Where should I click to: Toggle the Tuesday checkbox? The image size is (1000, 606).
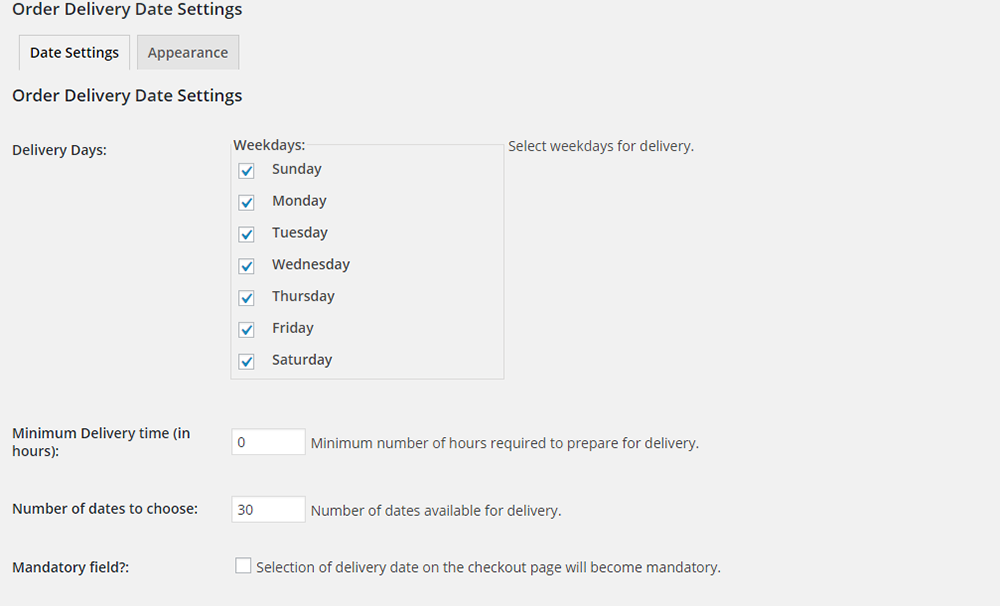(246, 234)
